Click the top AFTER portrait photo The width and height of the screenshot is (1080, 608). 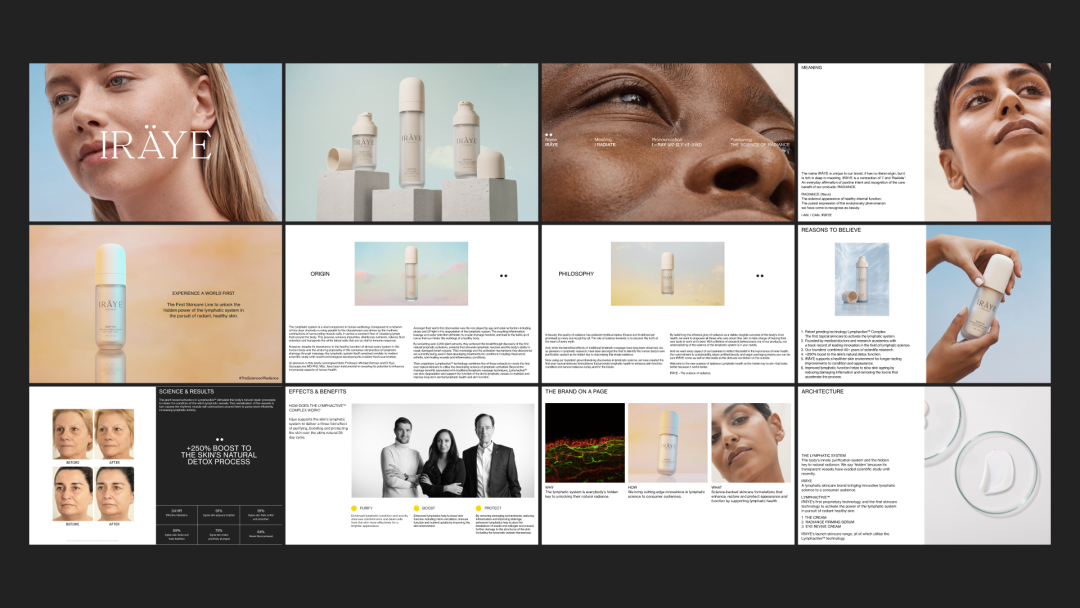click(x=114, y=434)
